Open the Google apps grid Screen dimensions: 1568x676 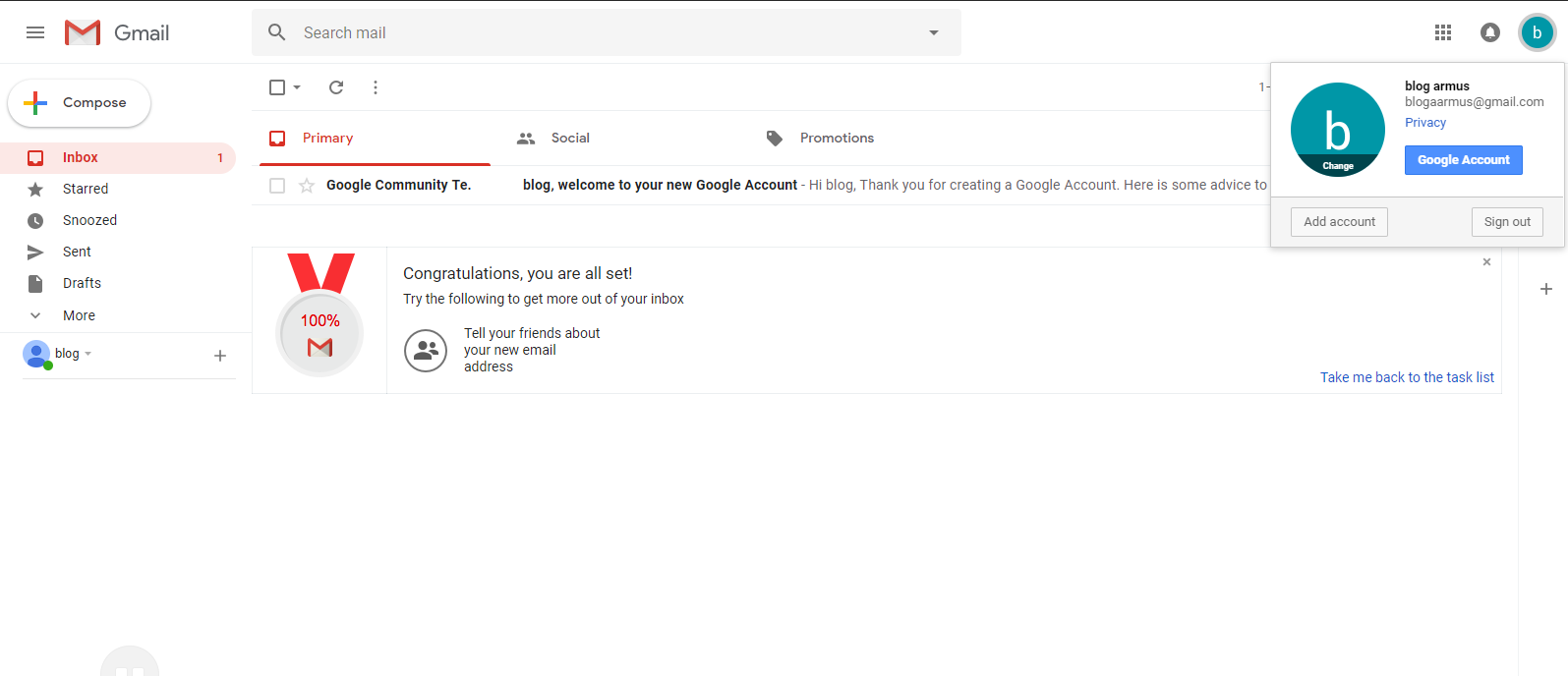coord(1443,32)
